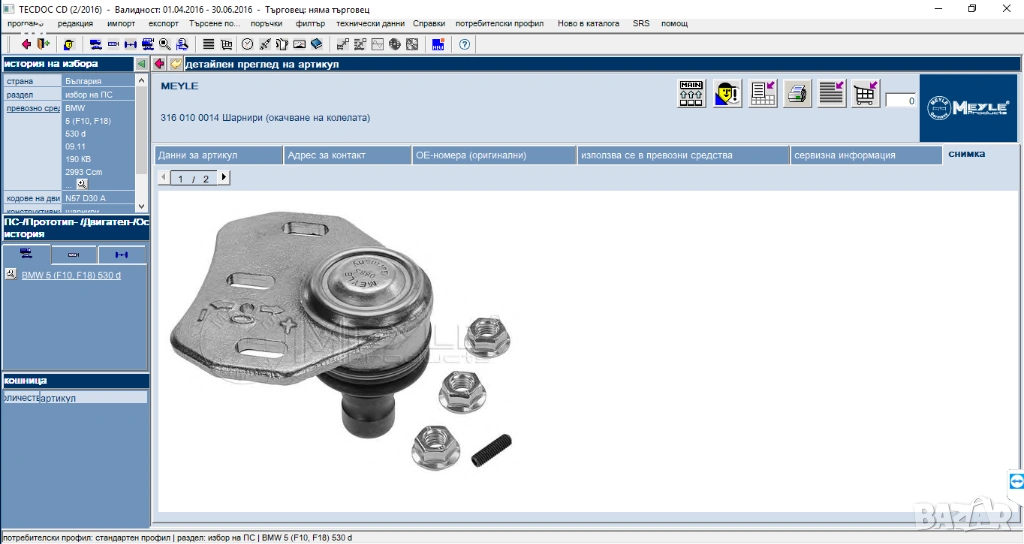
Task: Click the pink back arrow beside article title
Action: point(159,64)
